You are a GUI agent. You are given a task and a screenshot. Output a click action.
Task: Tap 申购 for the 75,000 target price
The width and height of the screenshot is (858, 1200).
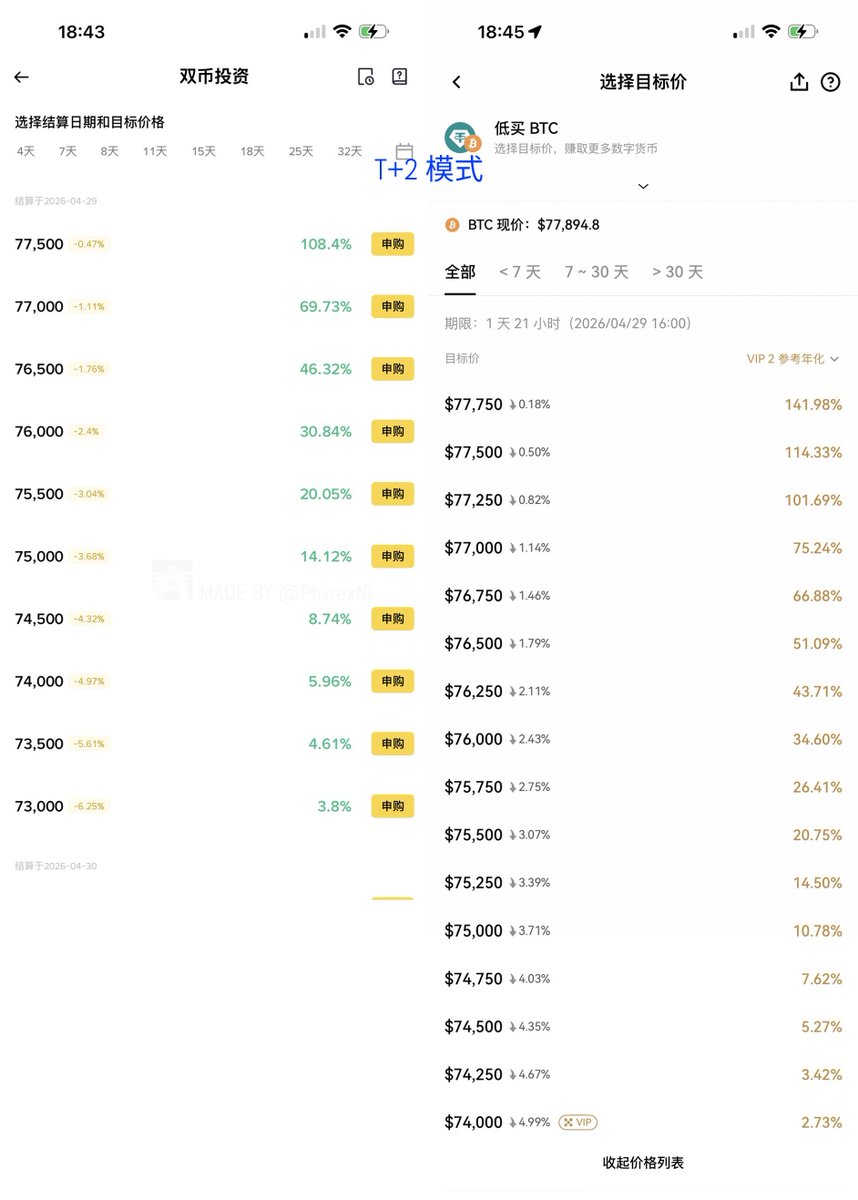pos(392,556)
